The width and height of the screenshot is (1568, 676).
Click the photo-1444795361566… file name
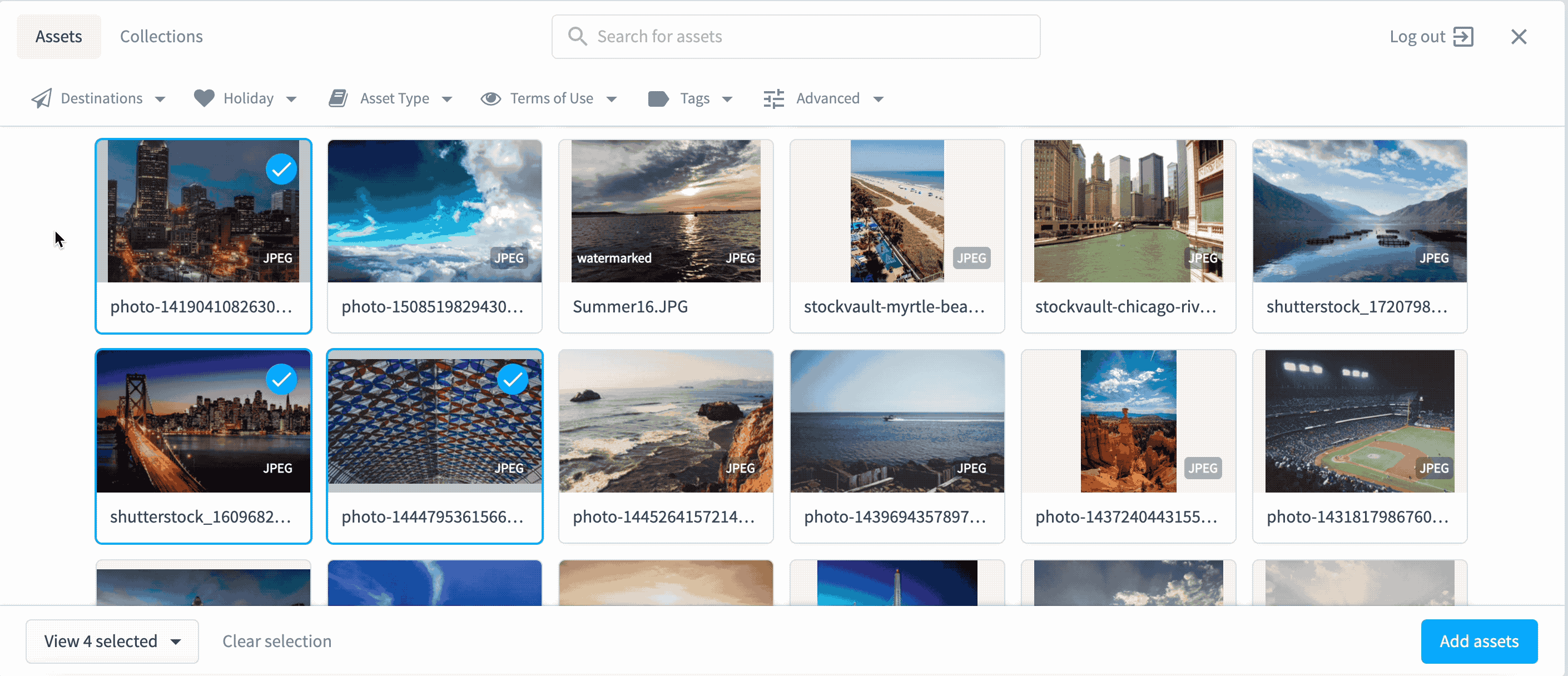[432, 517]
